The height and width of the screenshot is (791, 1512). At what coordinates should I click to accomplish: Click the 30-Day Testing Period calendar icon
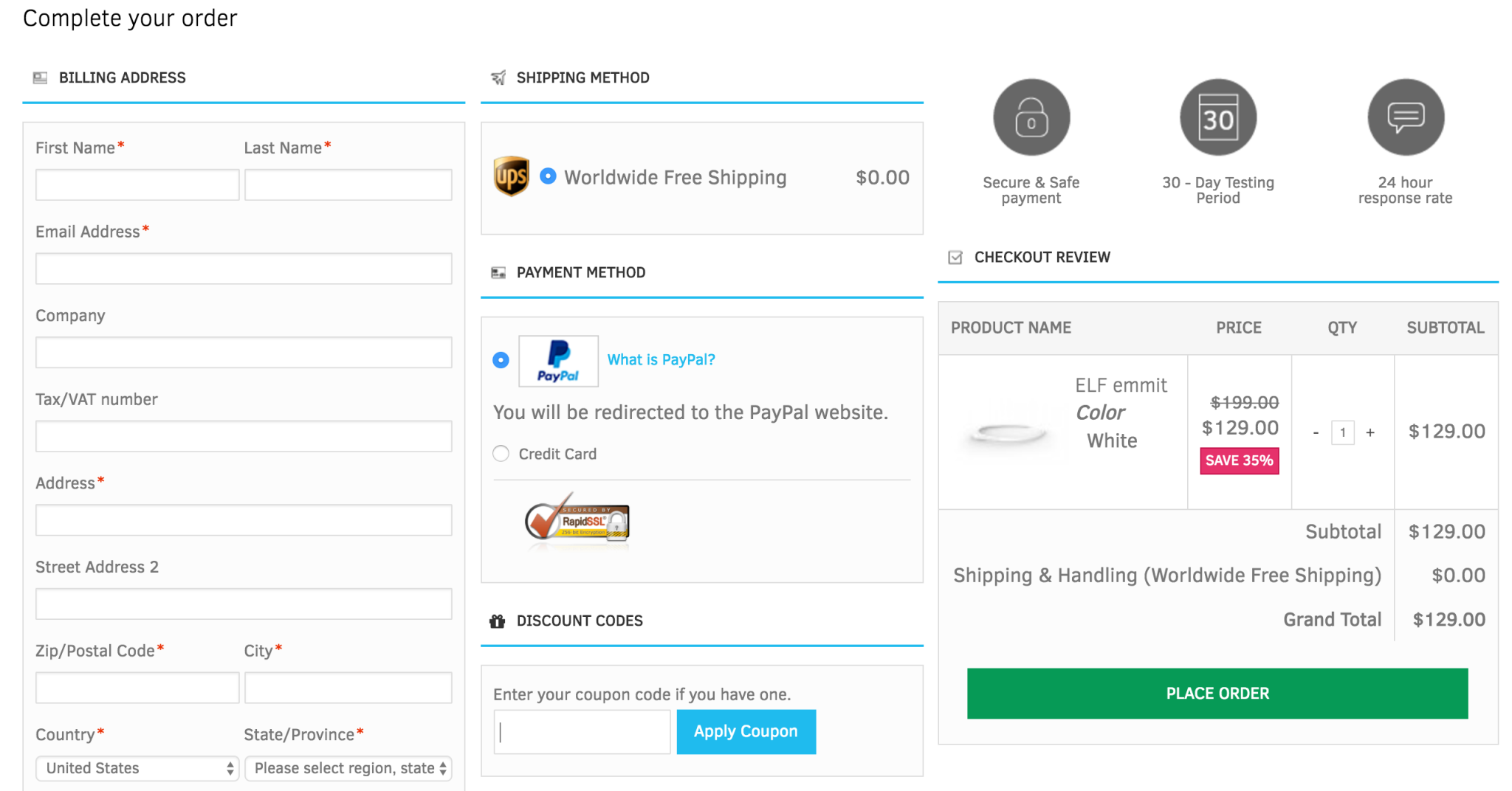click(x=1218, y=118)
